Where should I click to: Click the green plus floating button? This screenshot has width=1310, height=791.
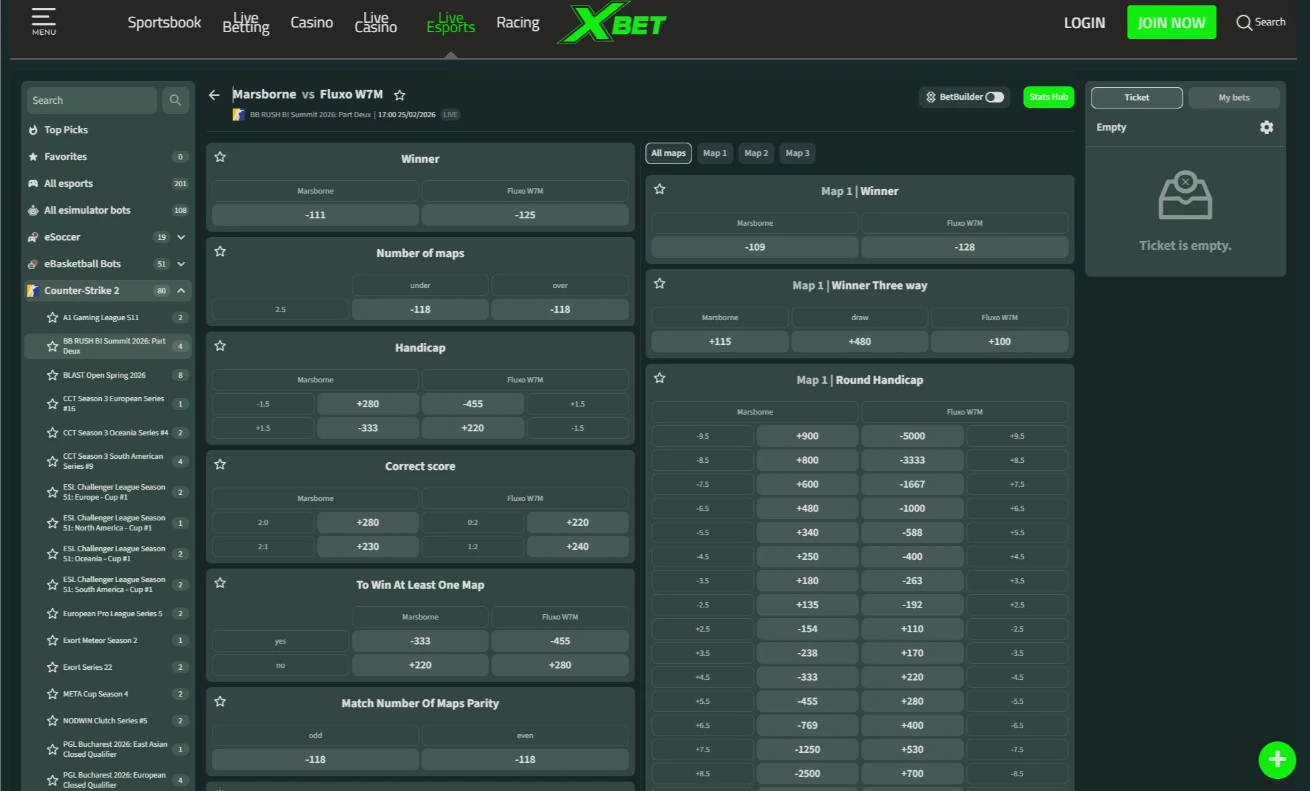(x=1277, y=759)
